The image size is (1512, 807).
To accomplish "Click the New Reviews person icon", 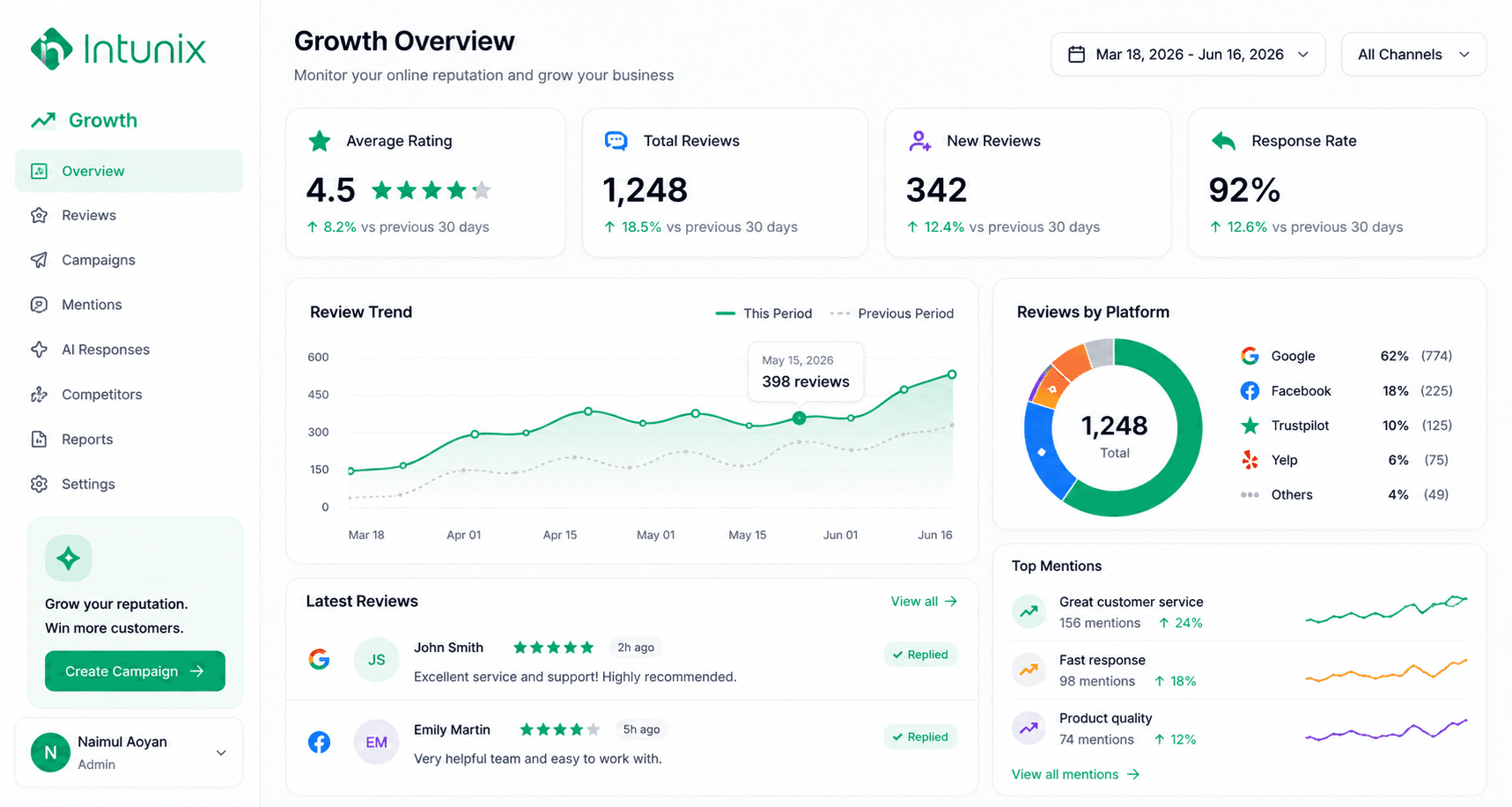I will [x=919, y=141].
